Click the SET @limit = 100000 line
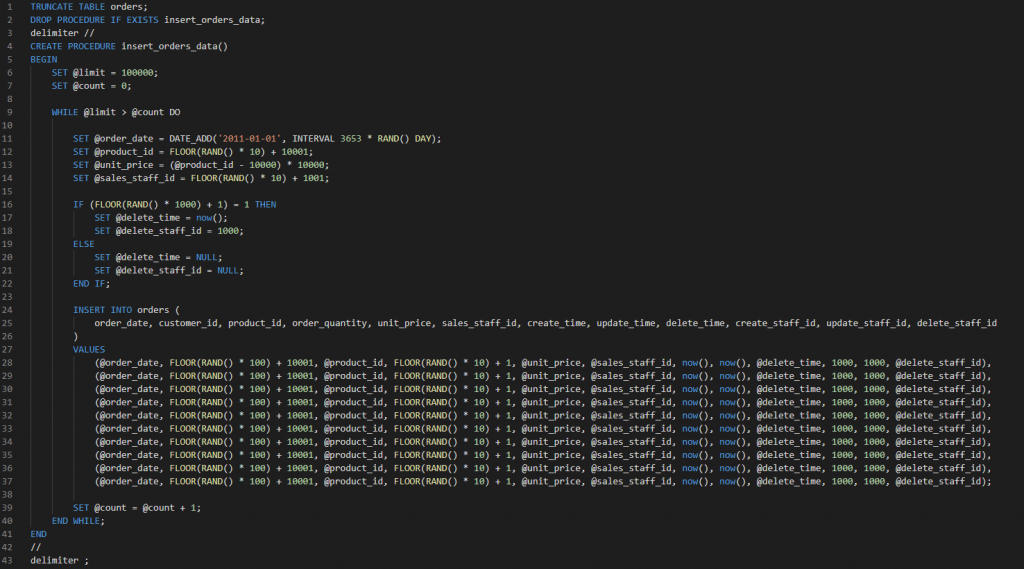 pos(105,72)
